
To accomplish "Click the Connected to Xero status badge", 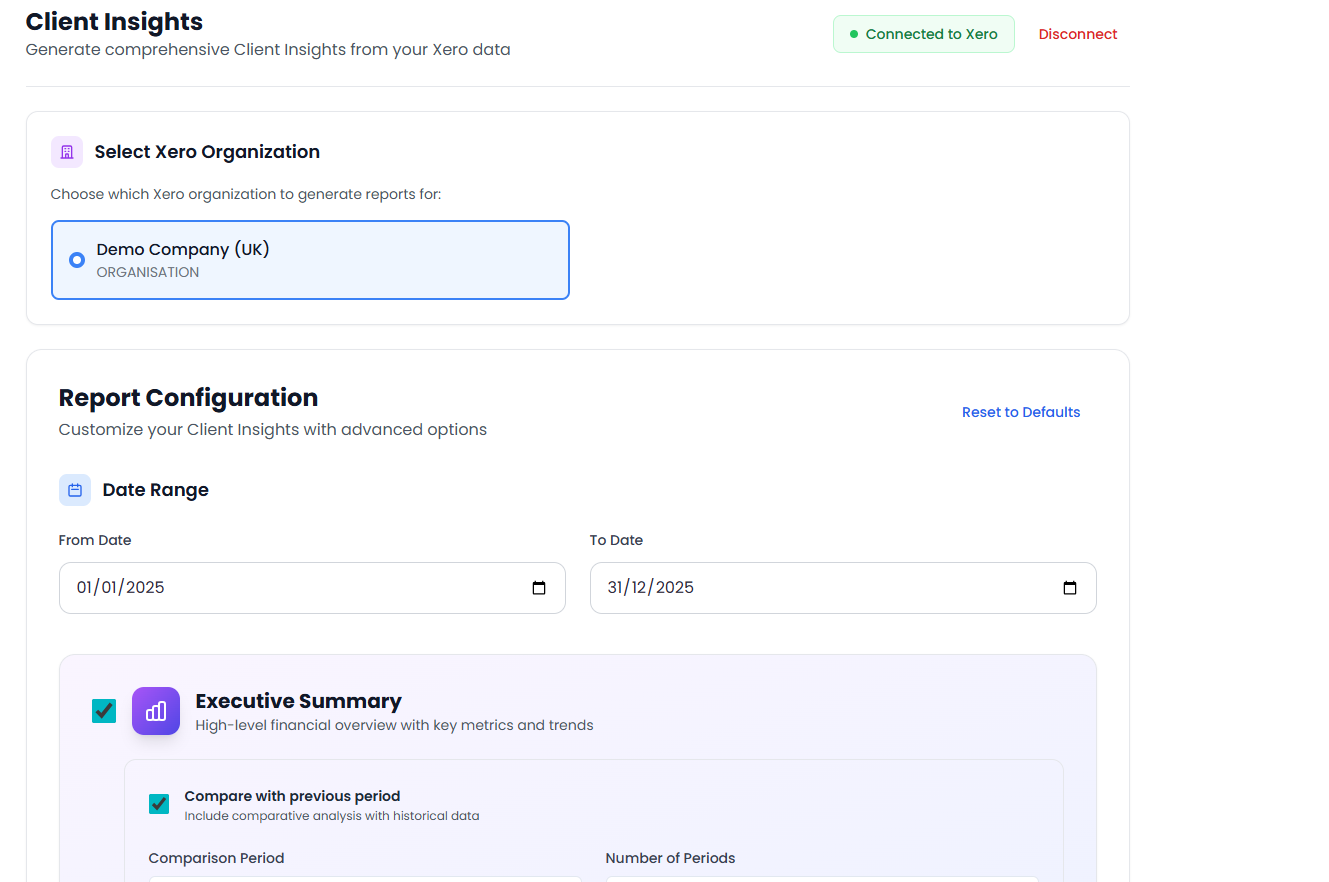I will coord(923,33).
